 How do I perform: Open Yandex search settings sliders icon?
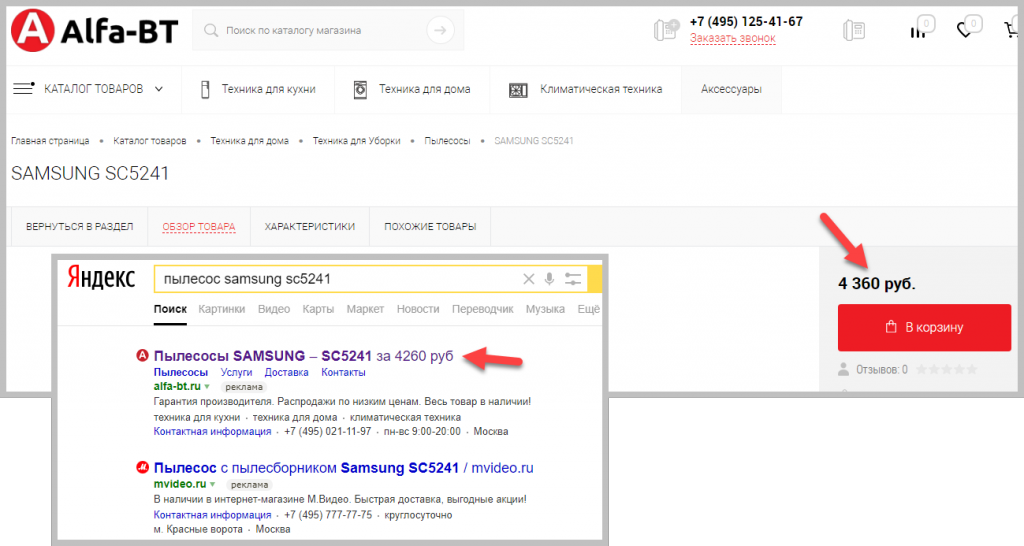[x=573, y=279]
